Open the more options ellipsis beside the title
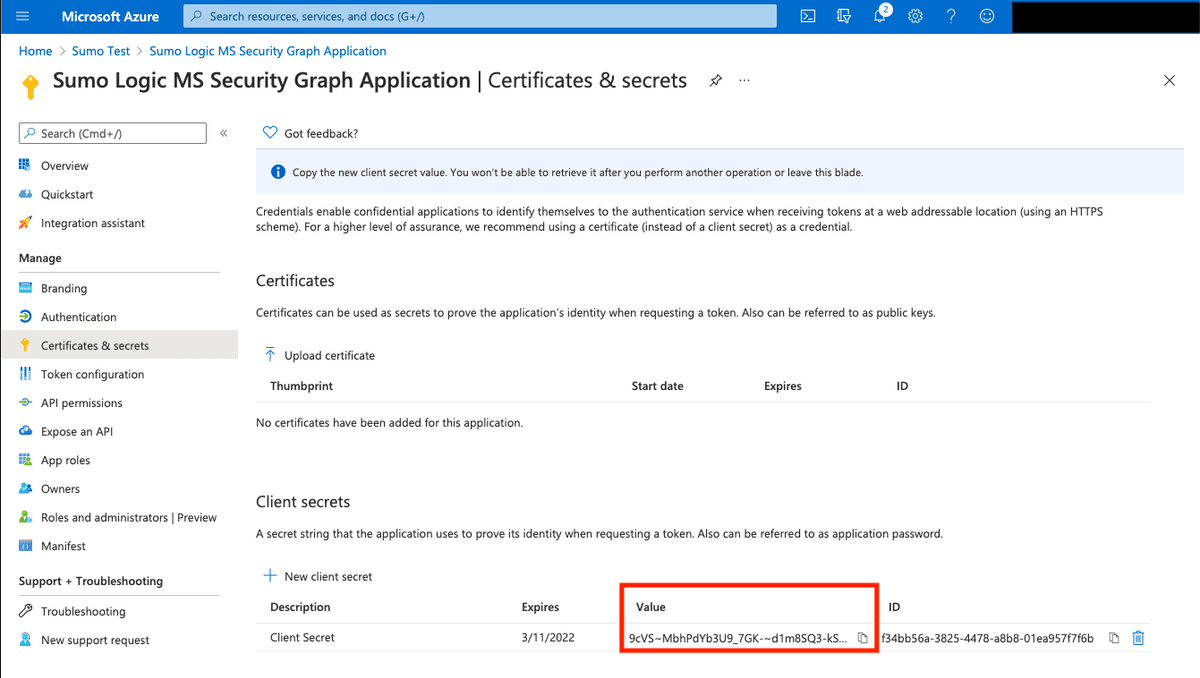Screen dimensions: 1200x678 [745, 81]
